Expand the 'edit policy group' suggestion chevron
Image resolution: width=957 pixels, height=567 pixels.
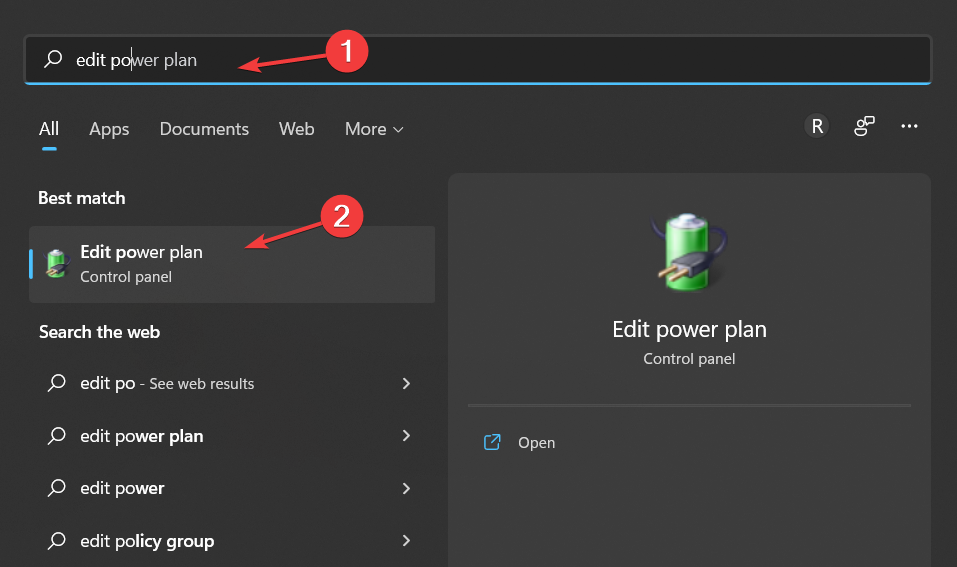point(406,540)
